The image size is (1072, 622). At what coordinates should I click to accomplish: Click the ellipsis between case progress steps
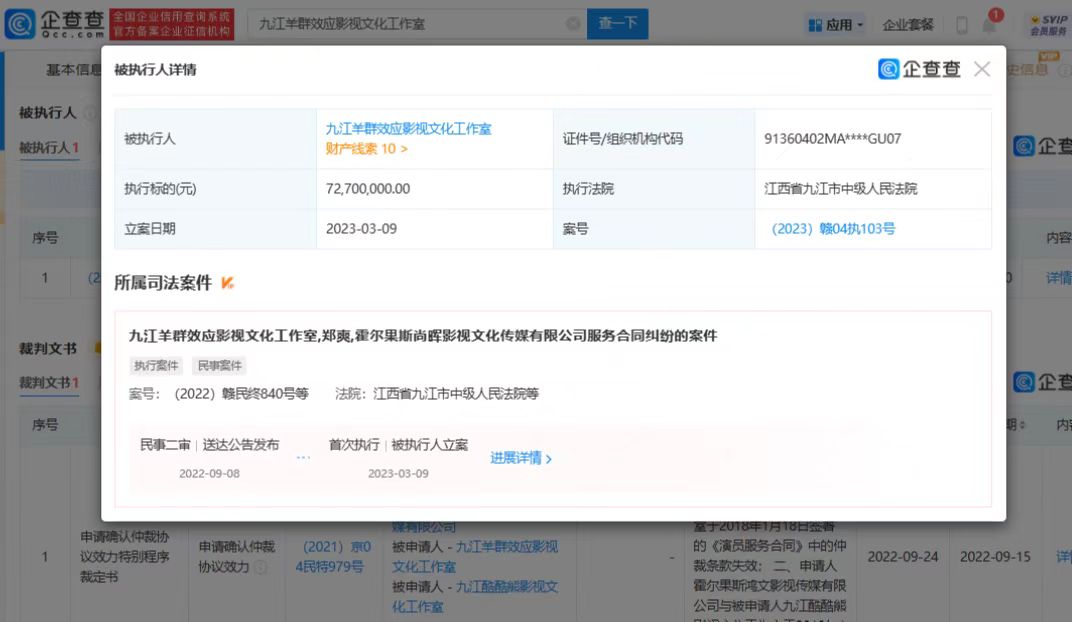click(x=303, y=457)
